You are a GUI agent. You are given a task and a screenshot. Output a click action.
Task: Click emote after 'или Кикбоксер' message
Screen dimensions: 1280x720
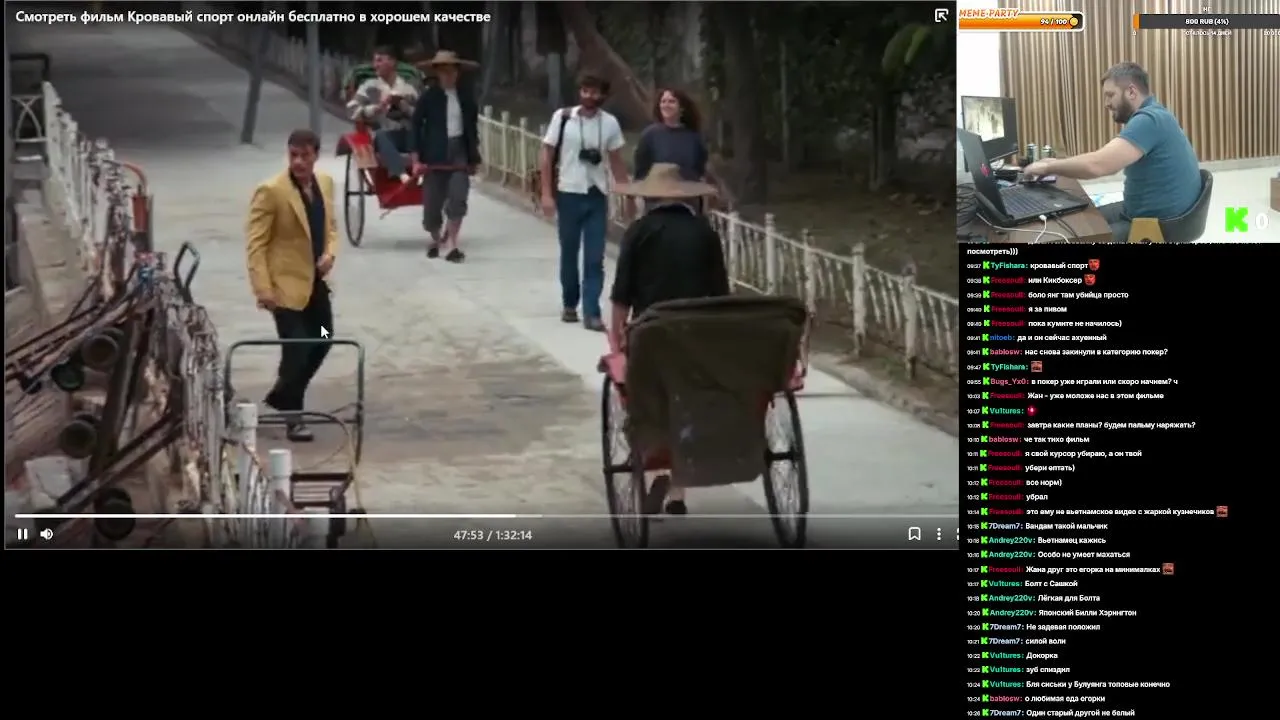pyautogui.click(x=1090, y=280)
